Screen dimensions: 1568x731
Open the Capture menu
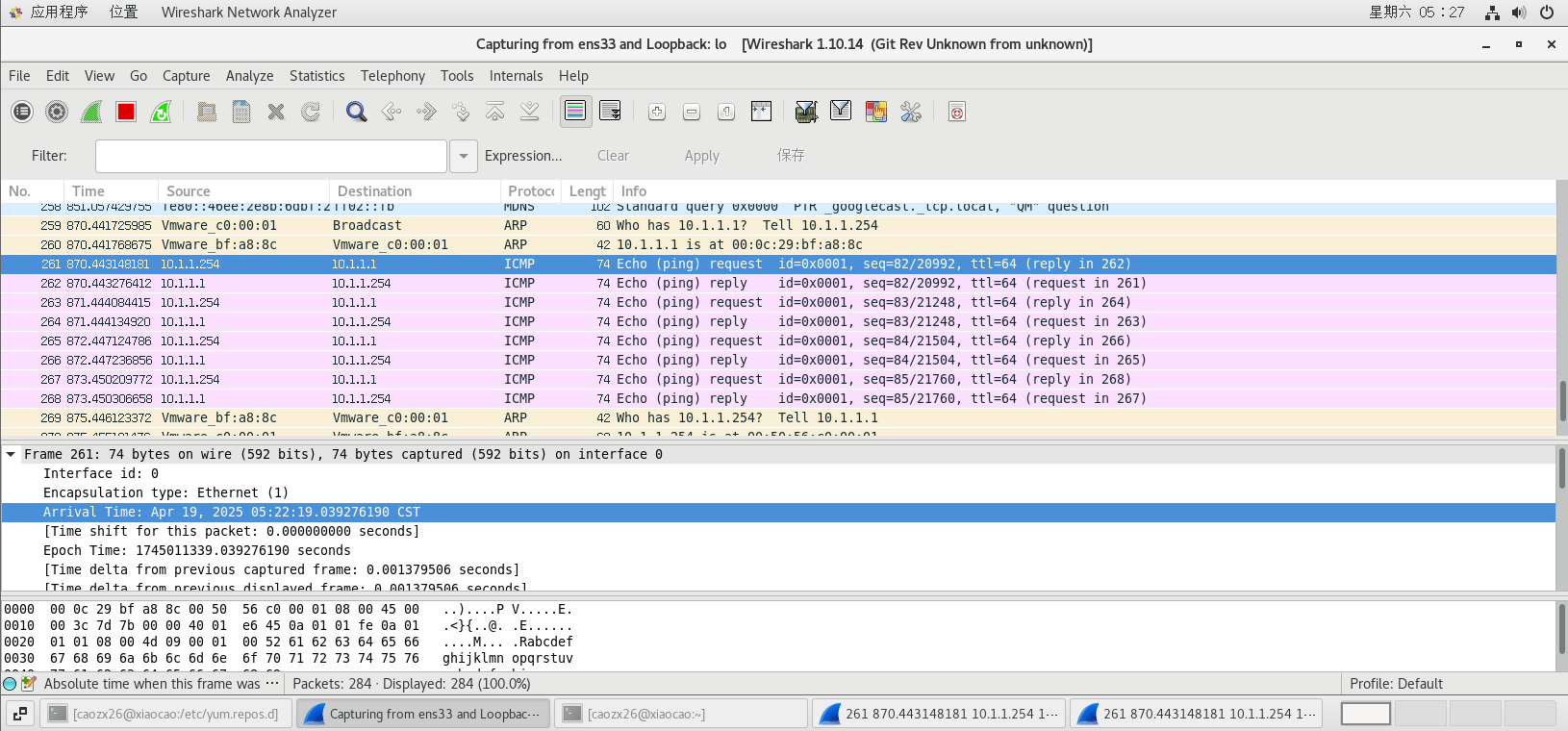[x=186, y=76]
